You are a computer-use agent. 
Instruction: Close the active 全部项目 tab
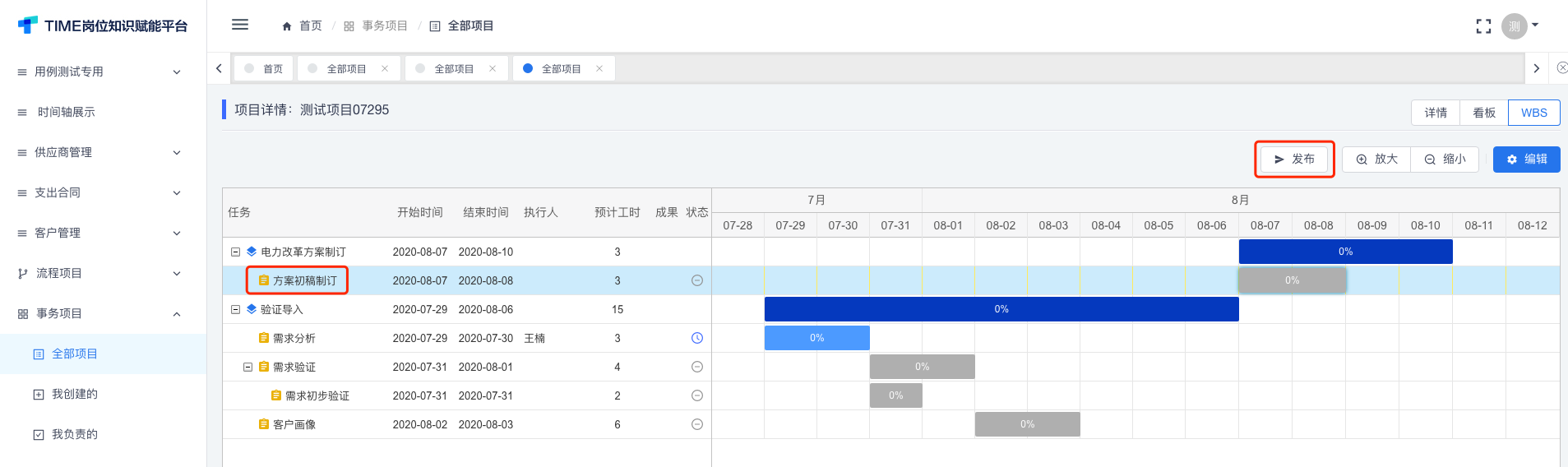[x=599, y=69]
